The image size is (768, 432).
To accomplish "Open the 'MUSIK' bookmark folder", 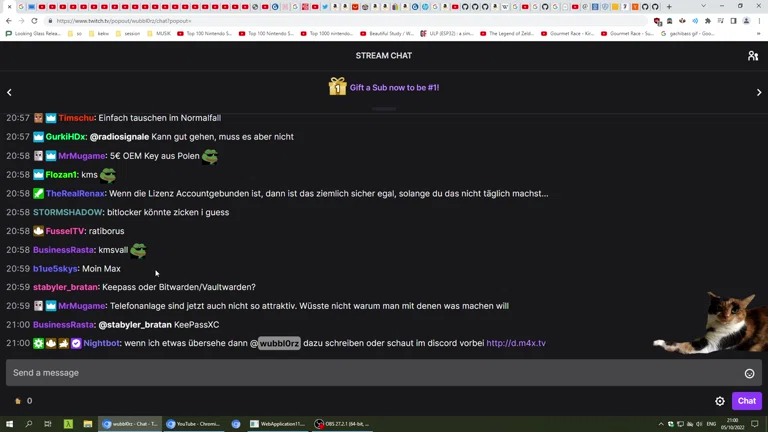I will (159, 34).
